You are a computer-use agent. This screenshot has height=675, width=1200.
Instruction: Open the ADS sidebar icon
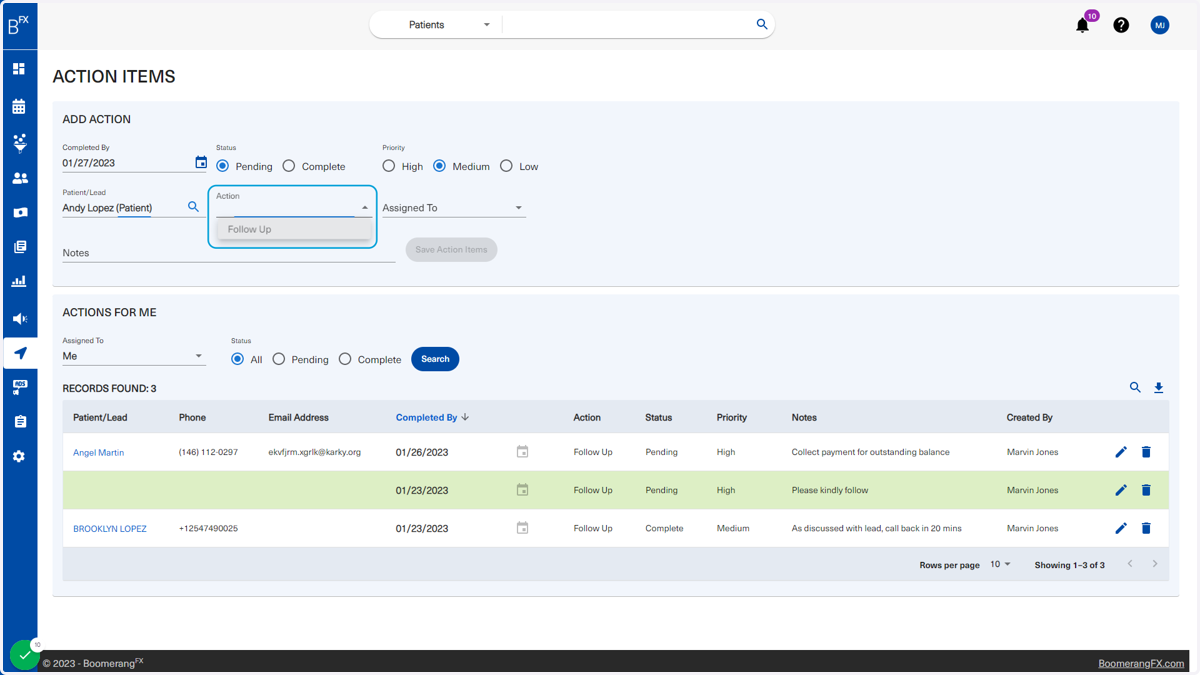pos(19,387)
